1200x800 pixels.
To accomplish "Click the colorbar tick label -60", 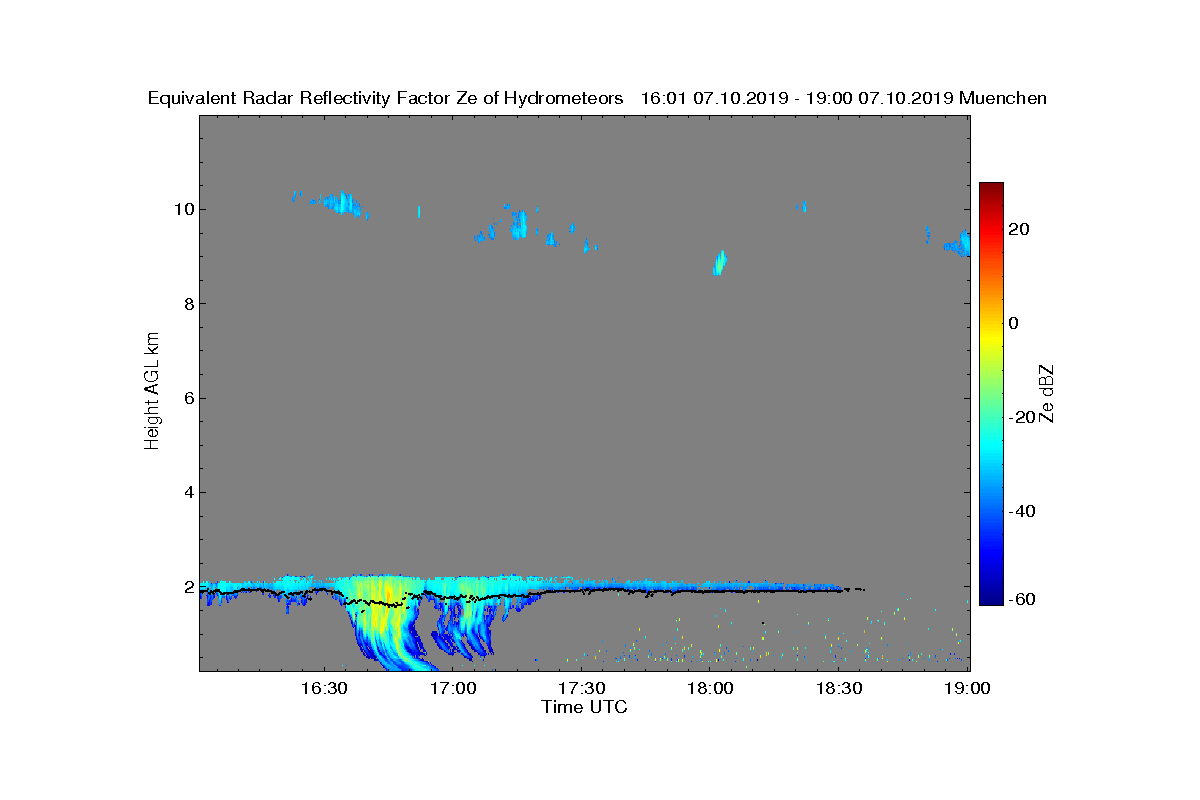I will click(1022, 599).
